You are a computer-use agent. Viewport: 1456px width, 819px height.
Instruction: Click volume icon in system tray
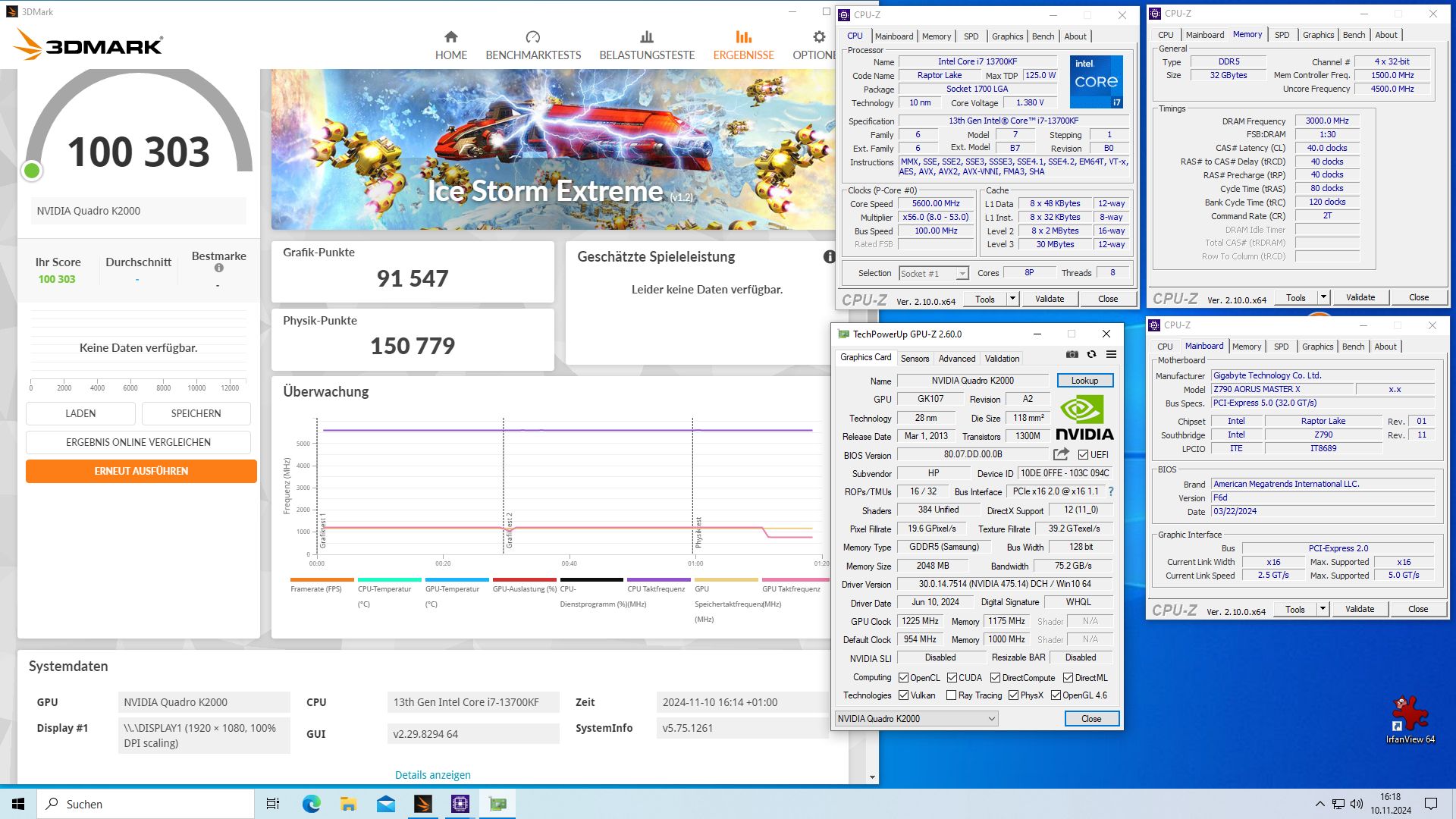click(1357, 804)
